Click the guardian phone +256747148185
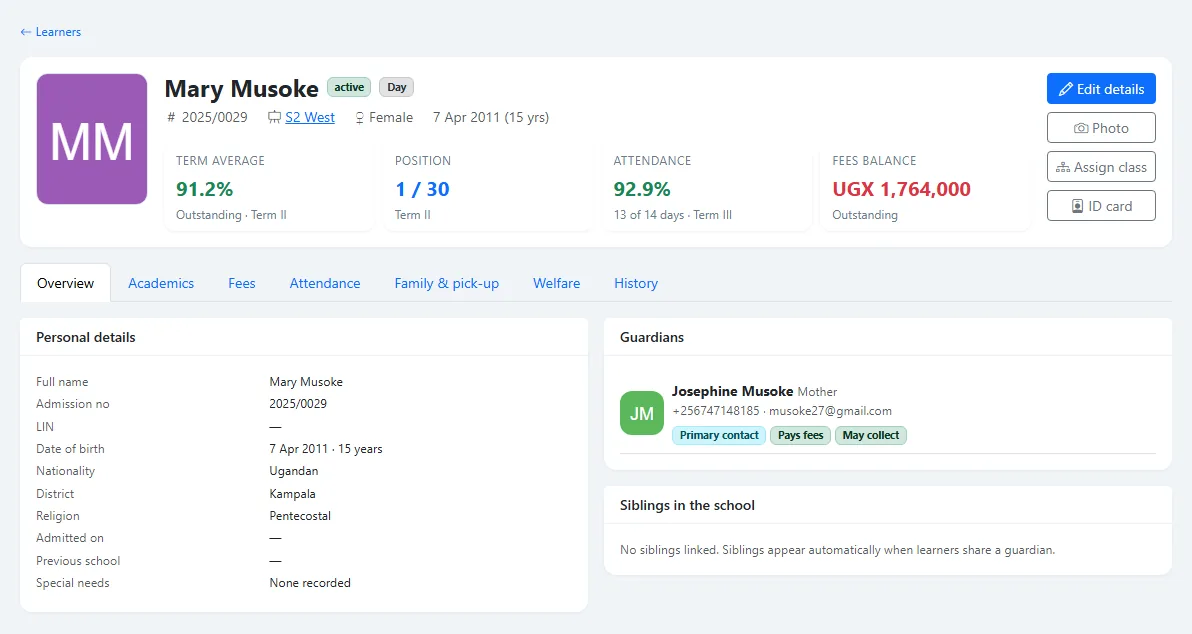The height and width of the screenshot is (634, 1192). 715,411
